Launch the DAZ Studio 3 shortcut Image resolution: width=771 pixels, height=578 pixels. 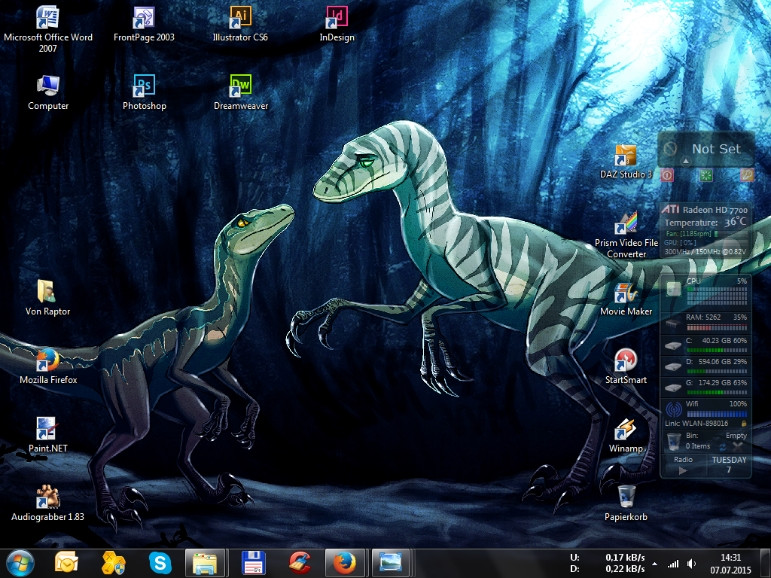coord(626,161)
